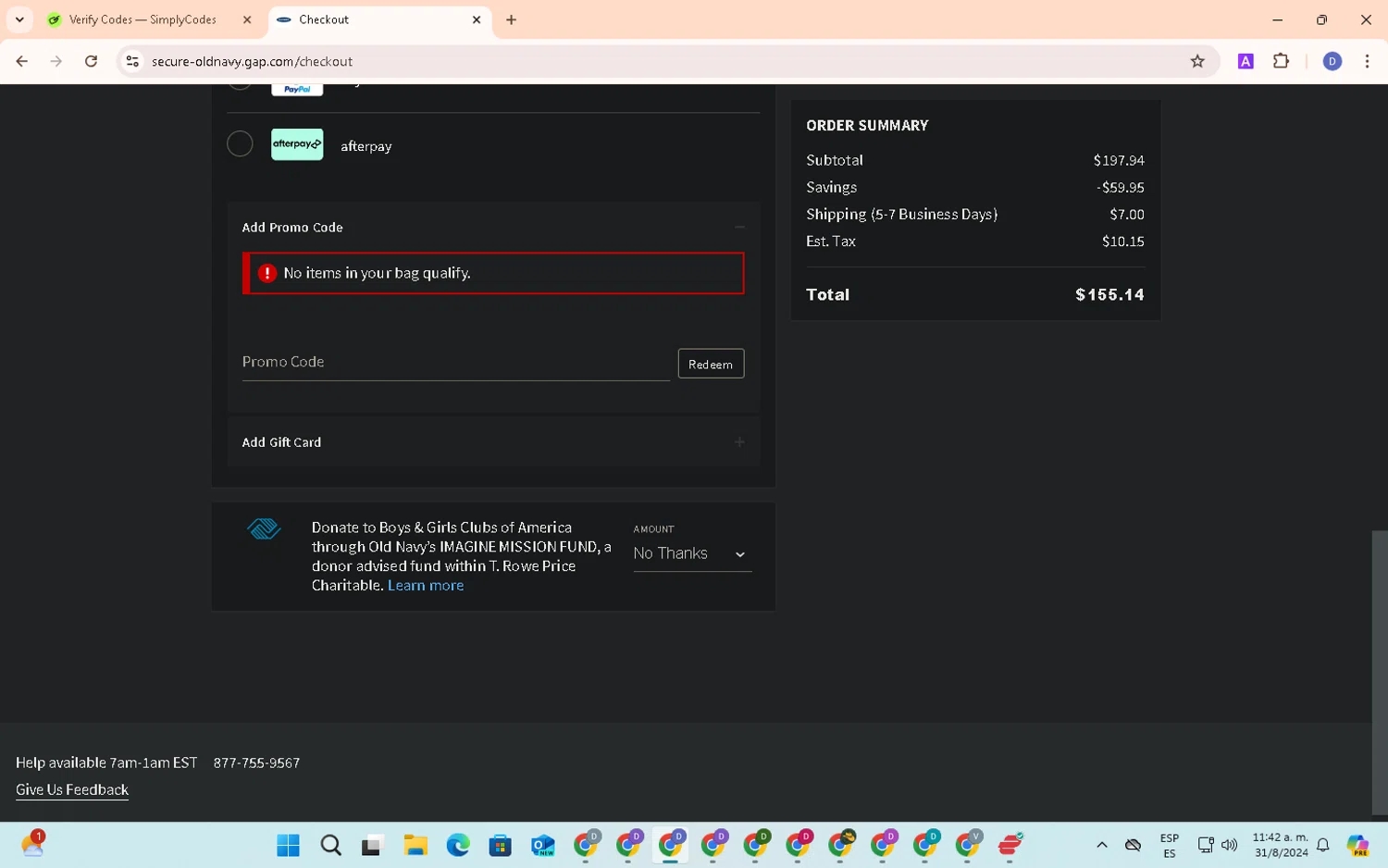Click the Boys & Girls Clubs logo

[x=264, y=529]
